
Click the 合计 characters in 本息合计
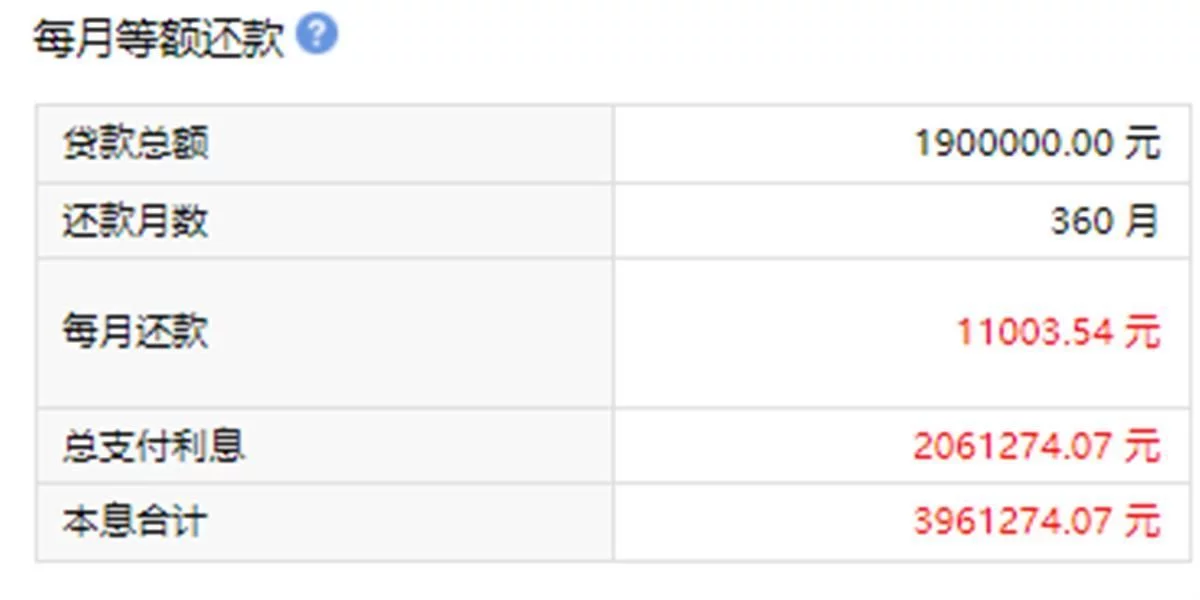pos(172,522)
